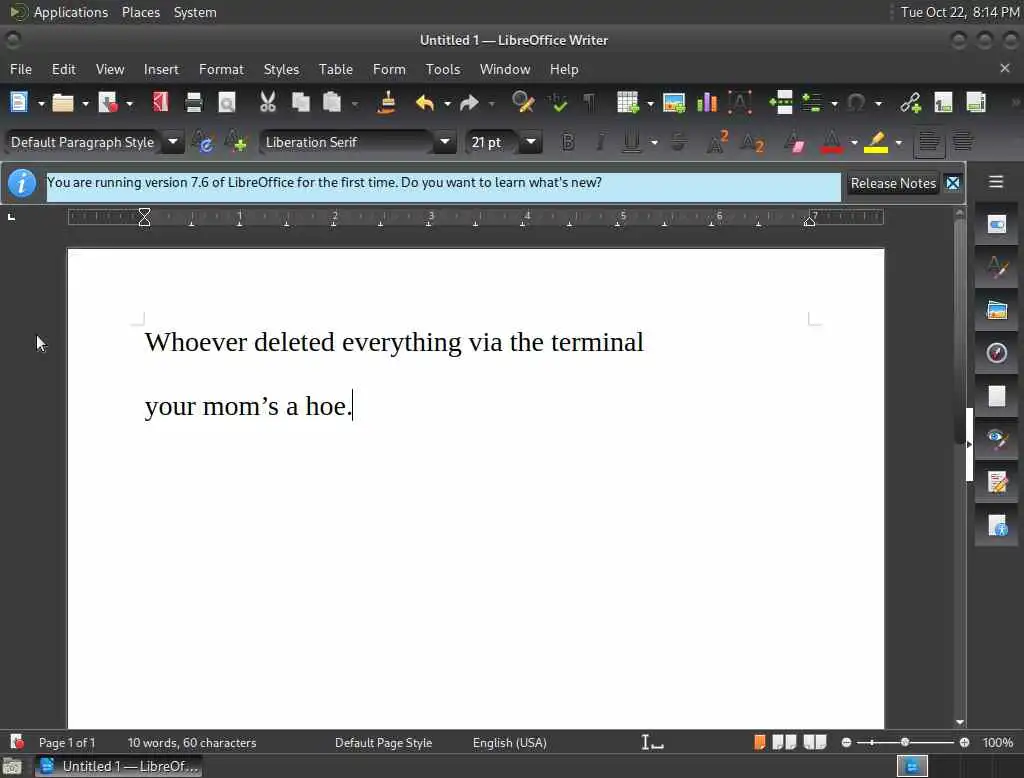Toggle Superscript formatting

pos(717,142)
